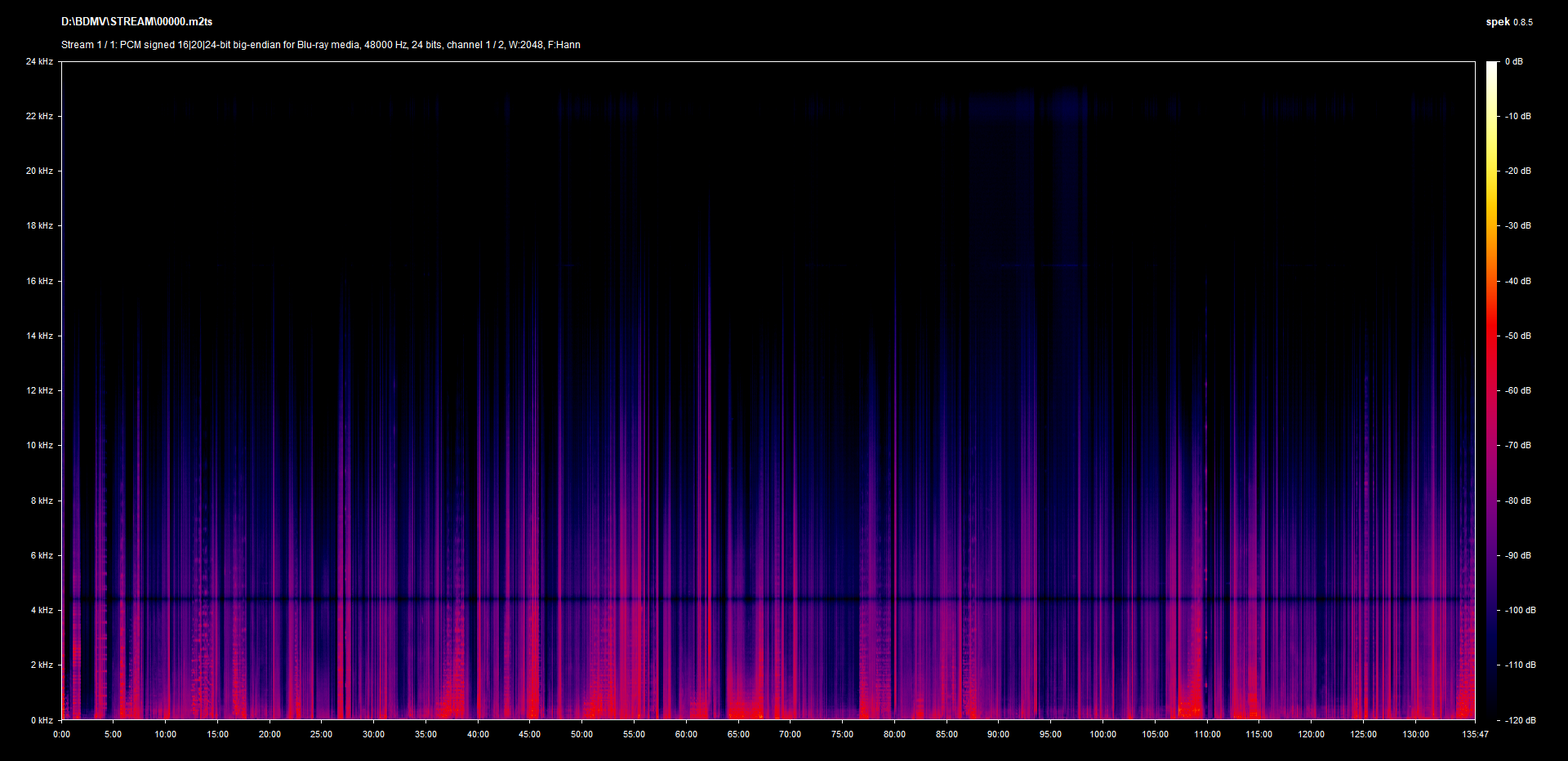Screen dimensions: 1568x761
Task: Click the 4 kHz frequency axis label
Action: [x=42, y=610]
